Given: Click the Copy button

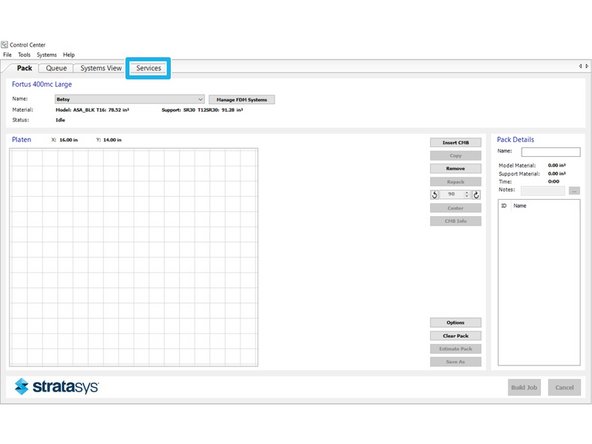Looking at the screenshot, I should (456, 156).
